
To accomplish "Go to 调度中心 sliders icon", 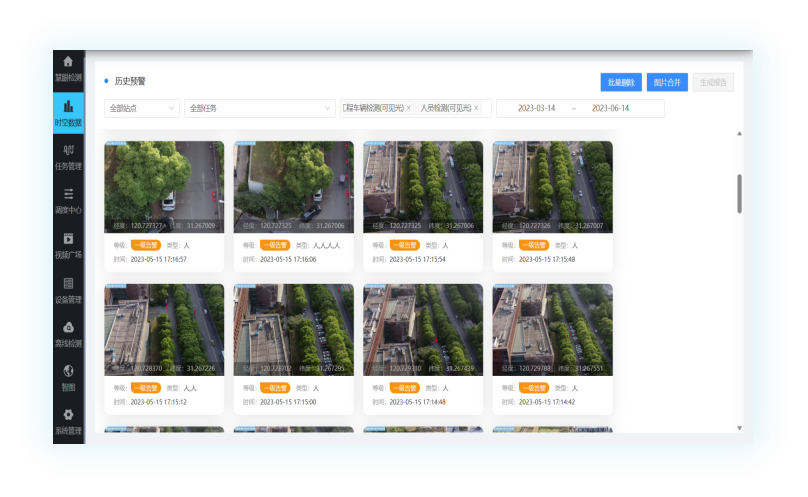I will [x=68, y=194].
